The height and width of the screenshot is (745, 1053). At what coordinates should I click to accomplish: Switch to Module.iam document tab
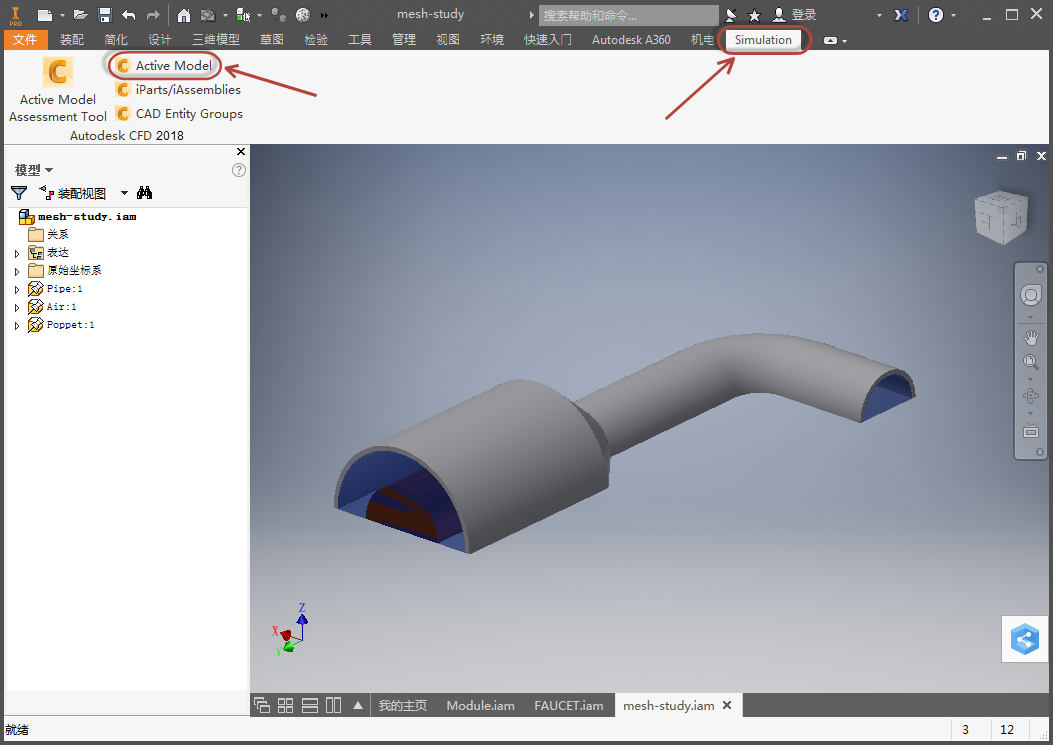[x=481, y=705]
